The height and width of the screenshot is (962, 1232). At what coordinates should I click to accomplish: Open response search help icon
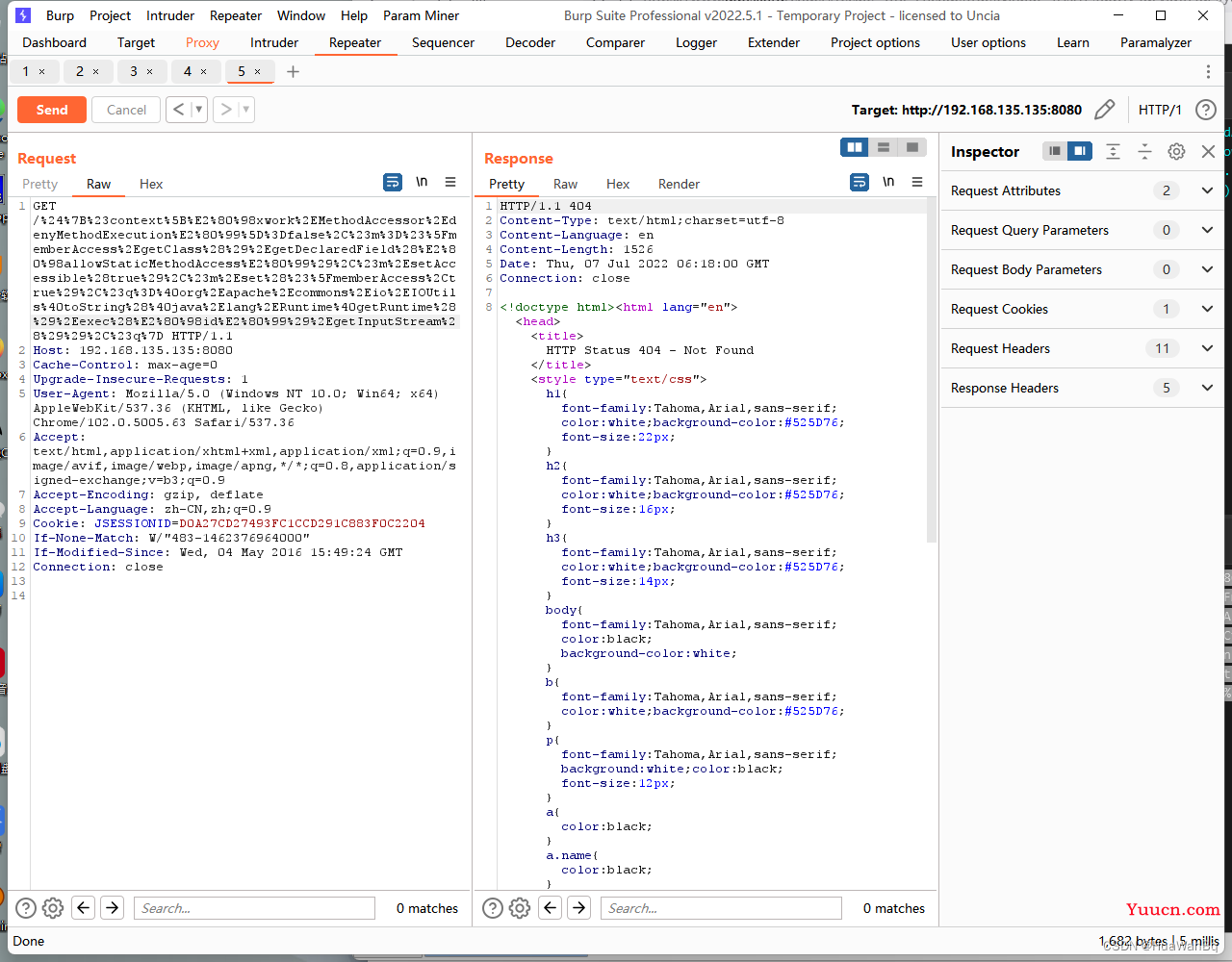(x=493, y=907)
